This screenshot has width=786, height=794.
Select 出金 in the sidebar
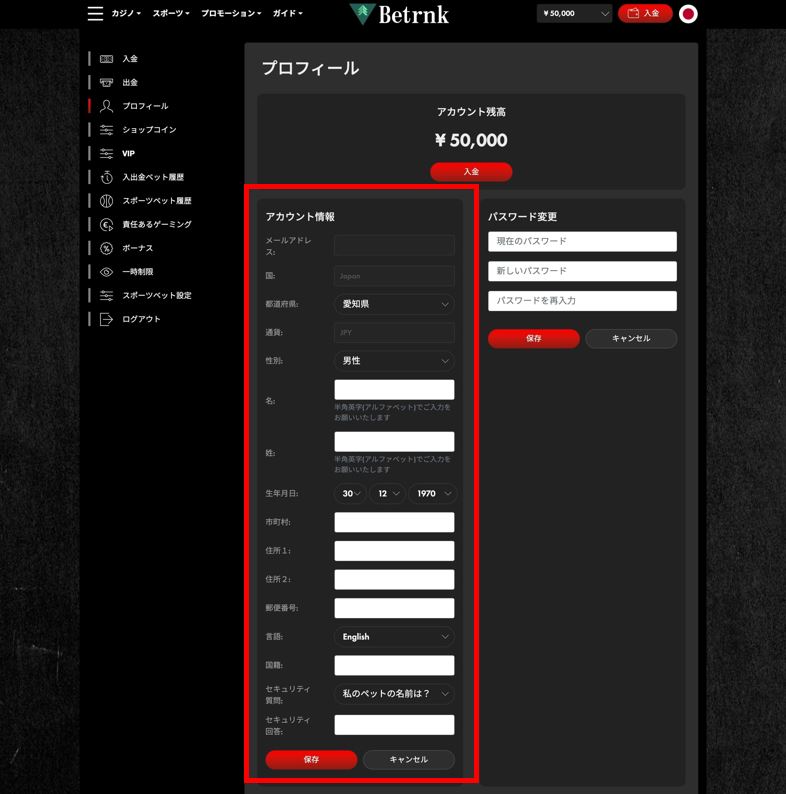(130, 83)
